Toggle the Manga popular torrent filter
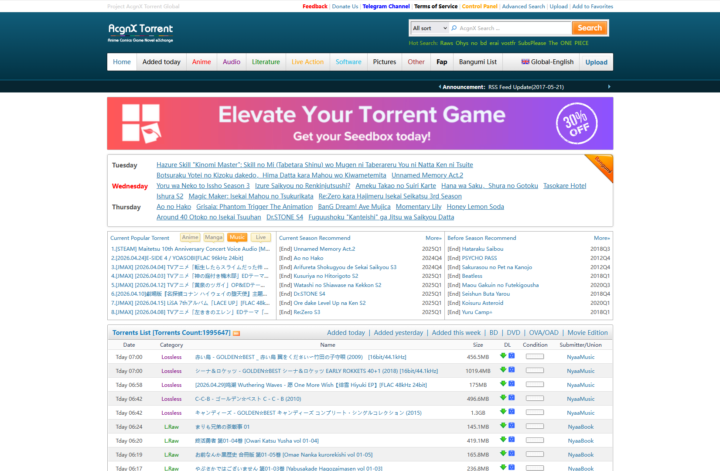This screenshot has width=720, height=471. [x=214, y=237]
